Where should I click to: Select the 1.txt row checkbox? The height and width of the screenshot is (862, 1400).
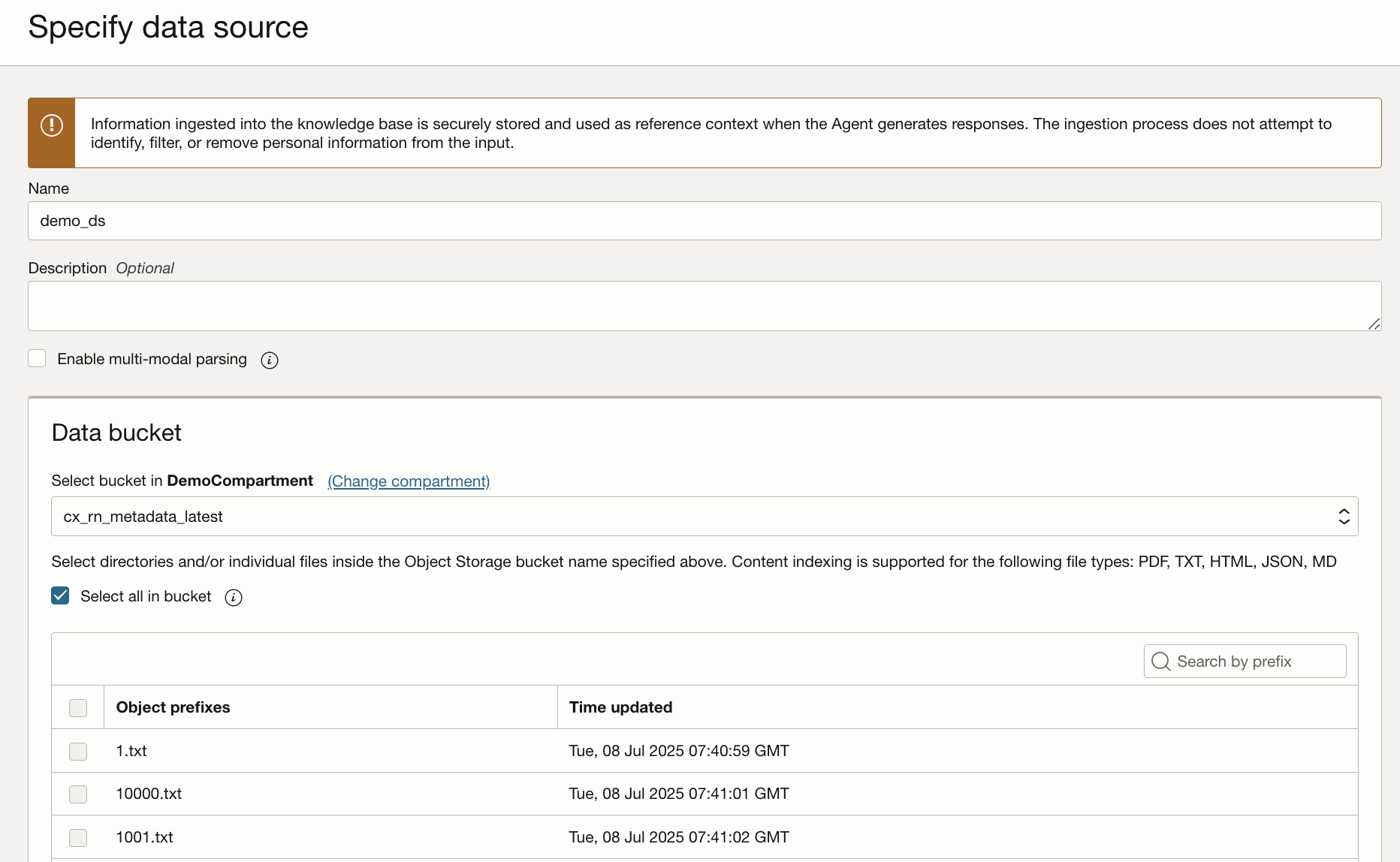(78, 751)
